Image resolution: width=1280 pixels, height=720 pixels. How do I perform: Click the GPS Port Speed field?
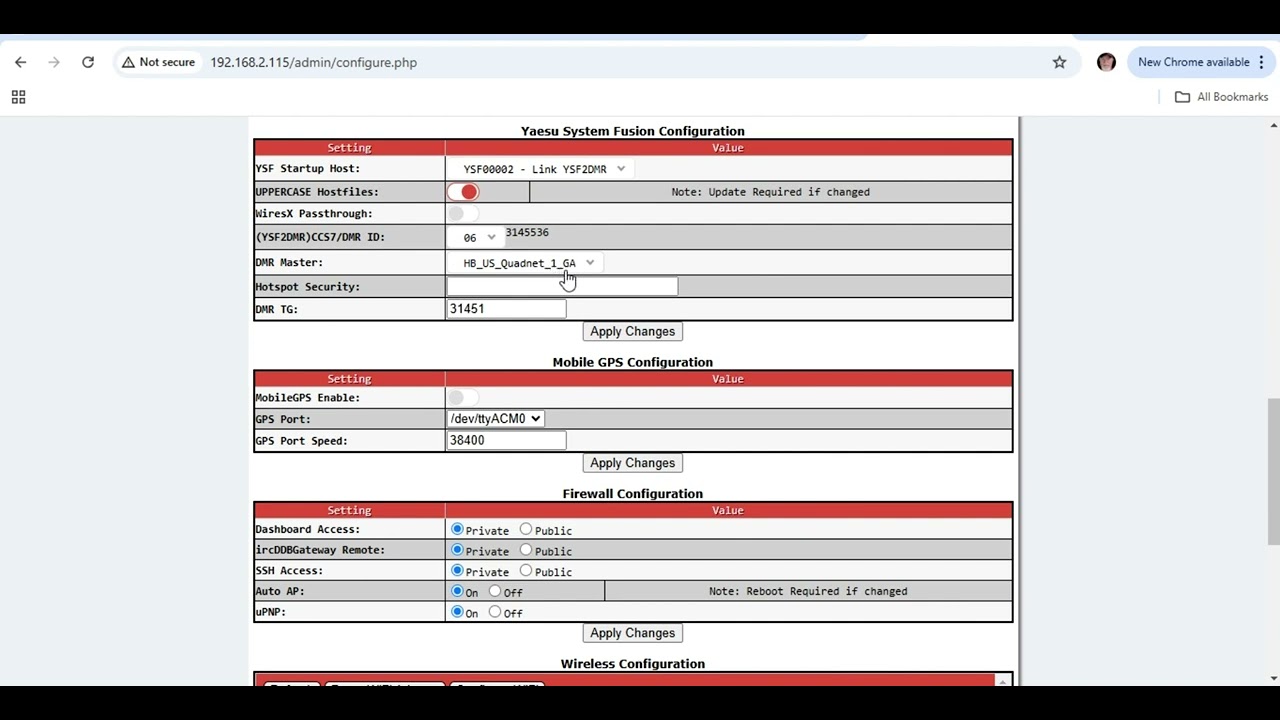pyautogui.click(x=506, y=441)
